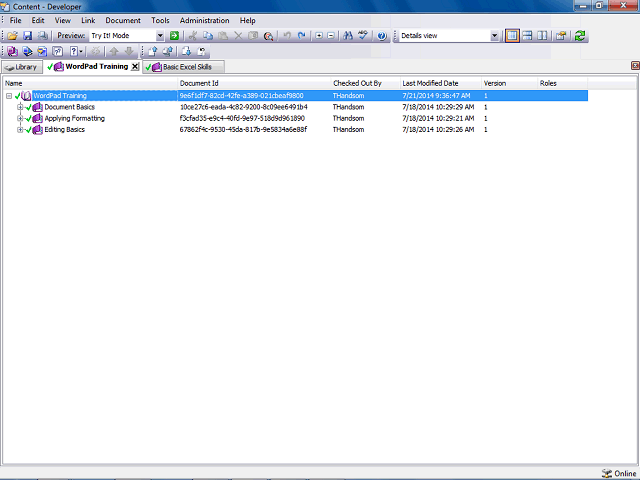Image resolution: width=640 pixels, height=480 pixels.
Task: Click the Undo arrow icon
Action: [287, 36]
